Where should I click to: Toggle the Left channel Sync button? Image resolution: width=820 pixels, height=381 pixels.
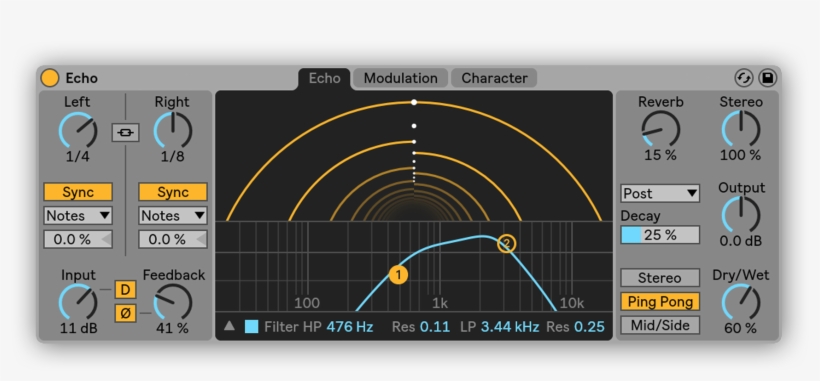click(x=78, y=192)
